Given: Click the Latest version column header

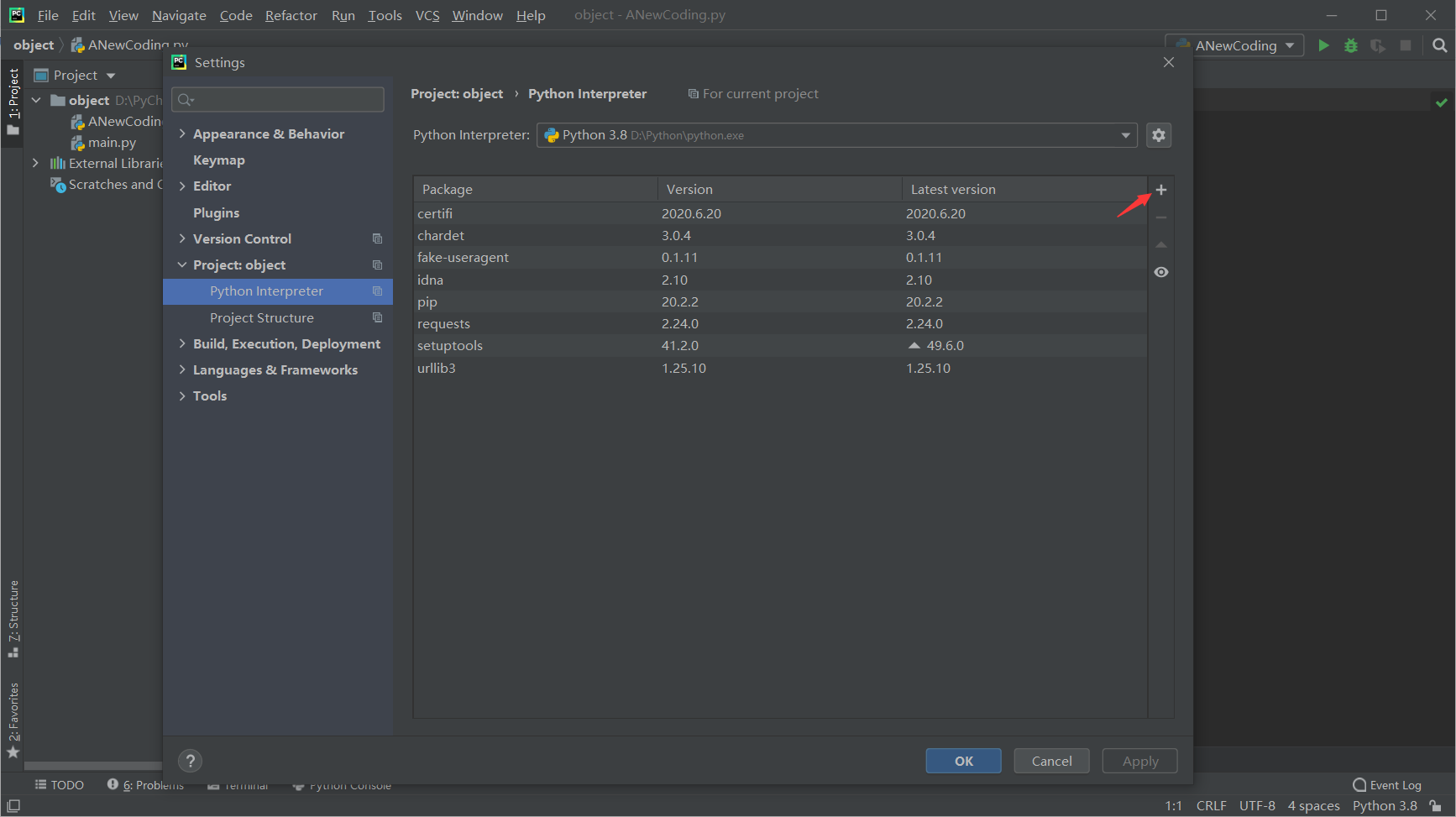Looking at the screenshot, I should point(1024,190).
